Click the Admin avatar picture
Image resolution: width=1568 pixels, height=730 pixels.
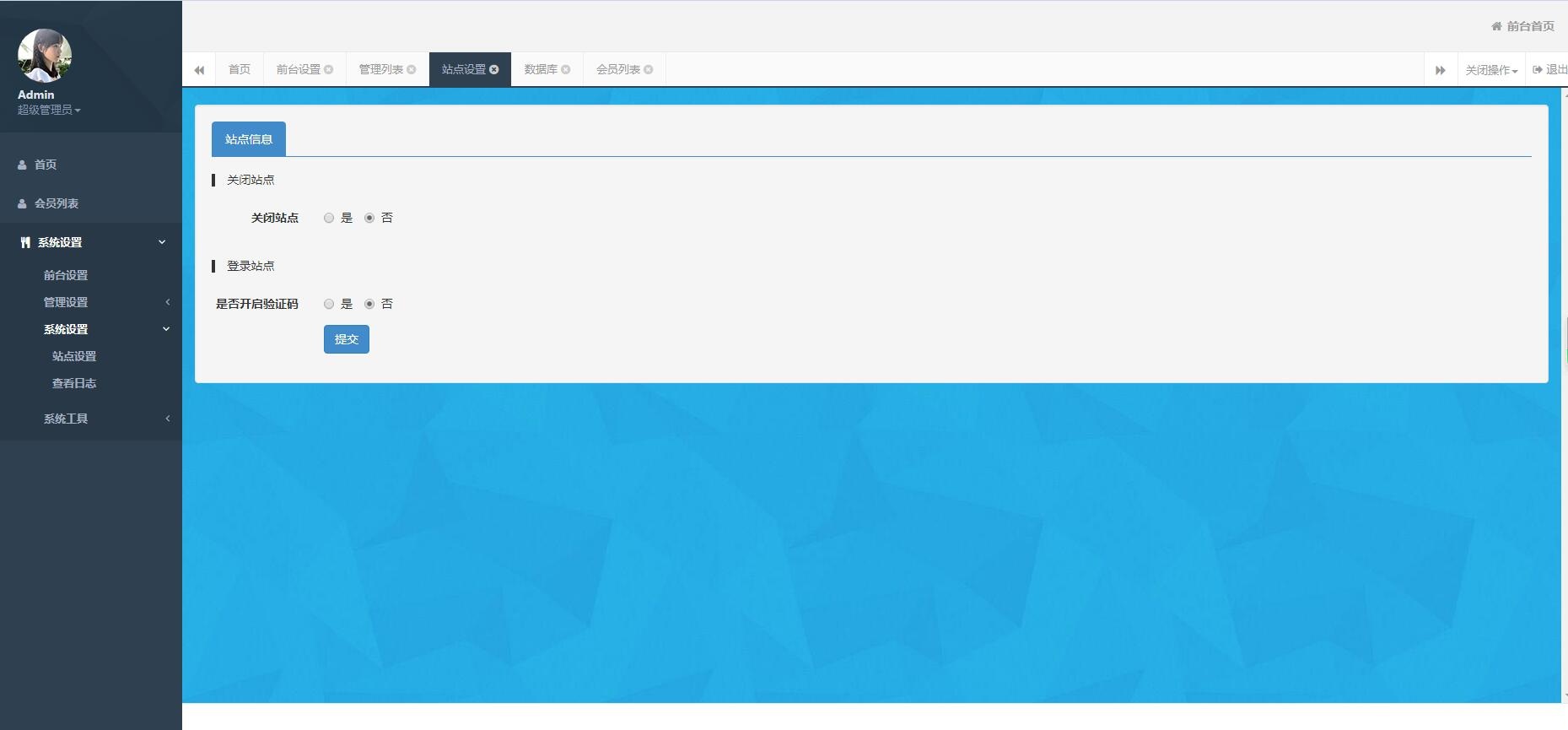click(x=45, y=56)
